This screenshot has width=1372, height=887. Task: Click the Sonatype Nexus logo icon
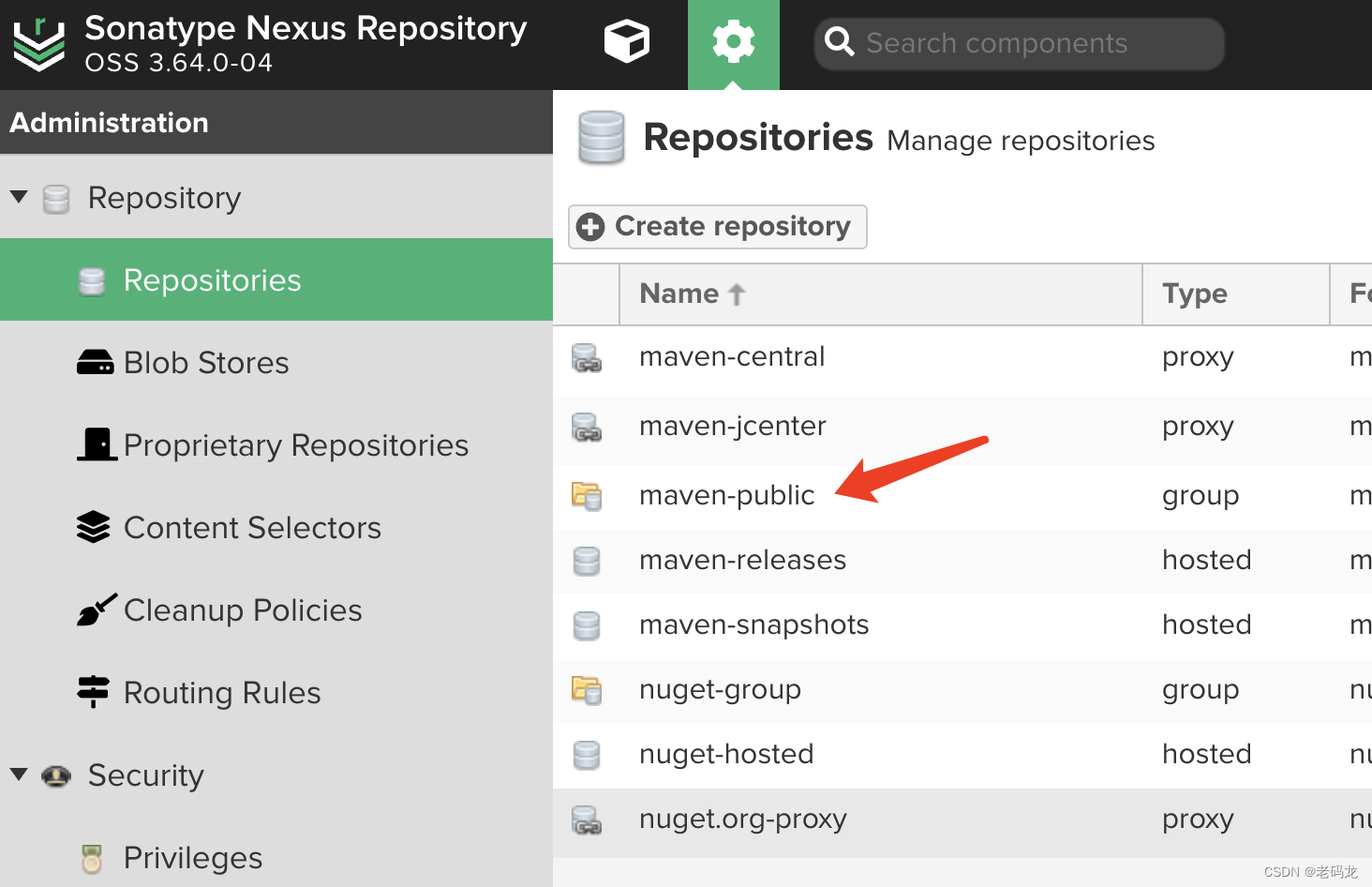[x=39, y=43]
